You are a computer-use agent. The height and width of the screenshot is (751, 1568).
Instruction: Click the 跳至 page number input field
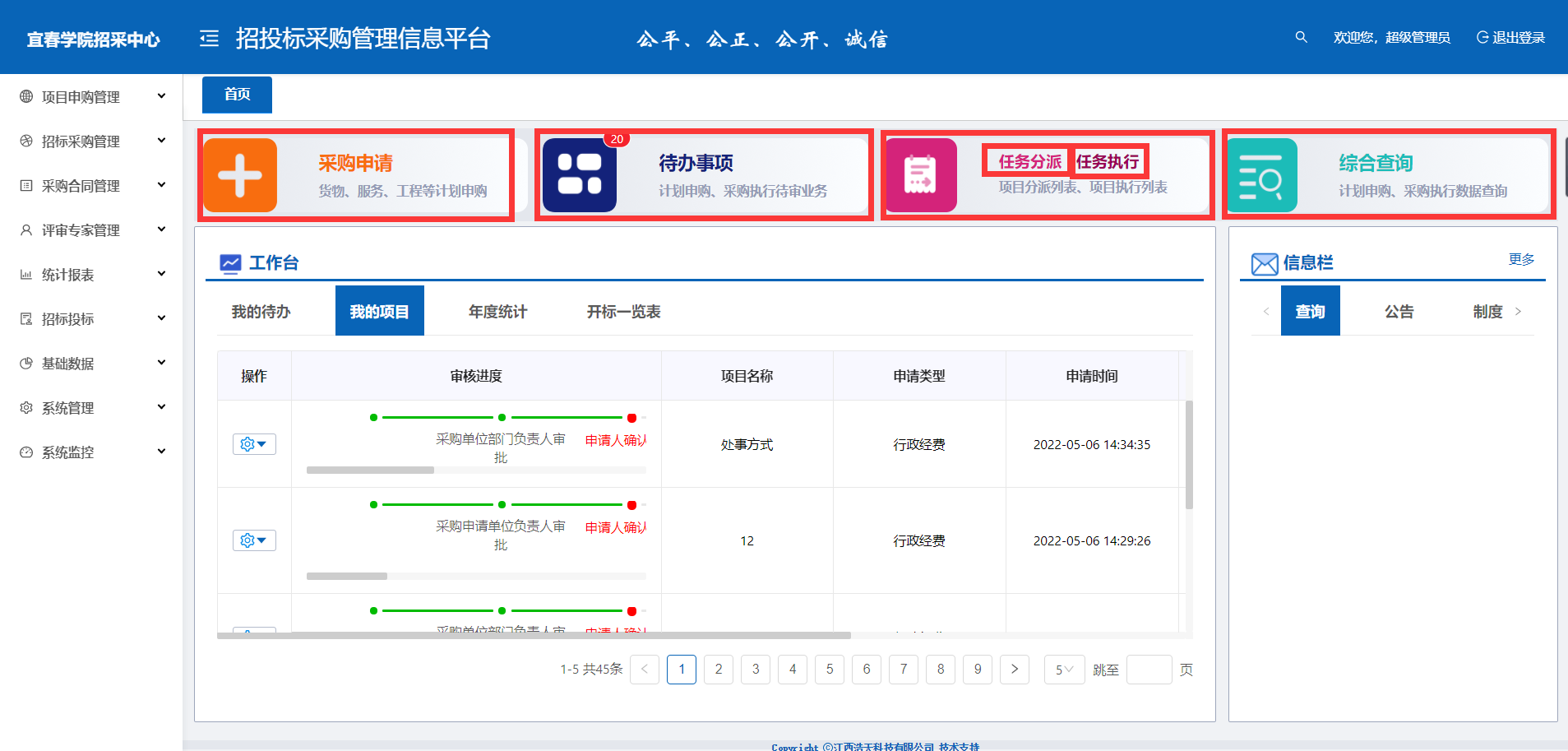pos(1148,670)
